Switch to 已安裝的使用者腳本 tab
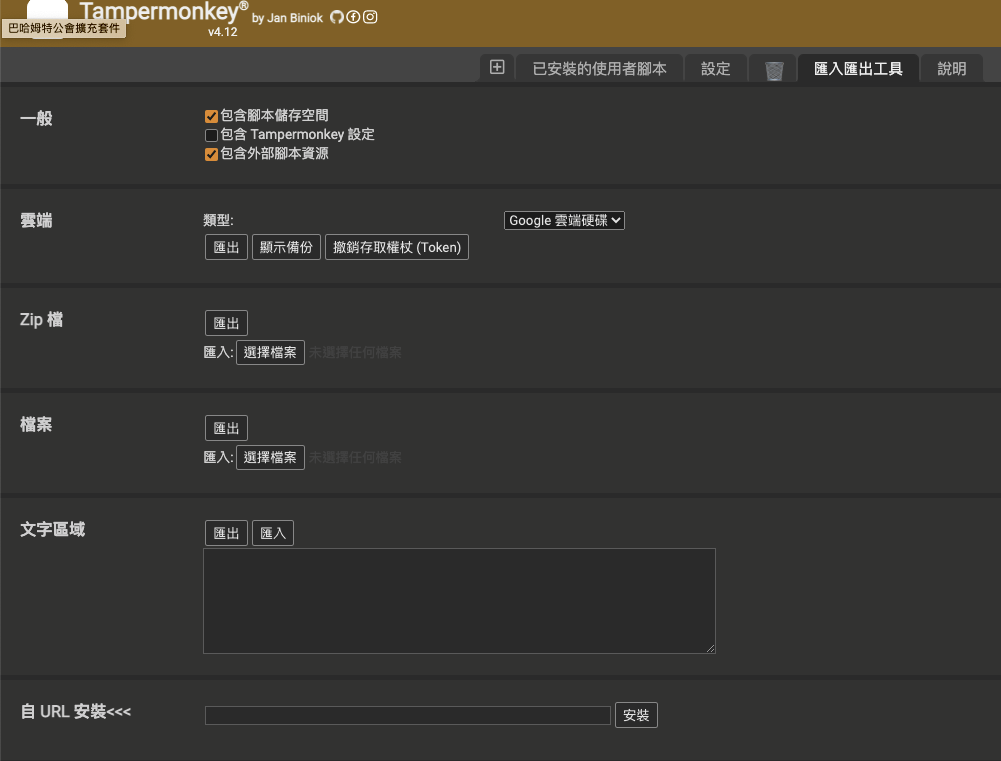The image size is (1001, 761). click(x=599, y=68)
